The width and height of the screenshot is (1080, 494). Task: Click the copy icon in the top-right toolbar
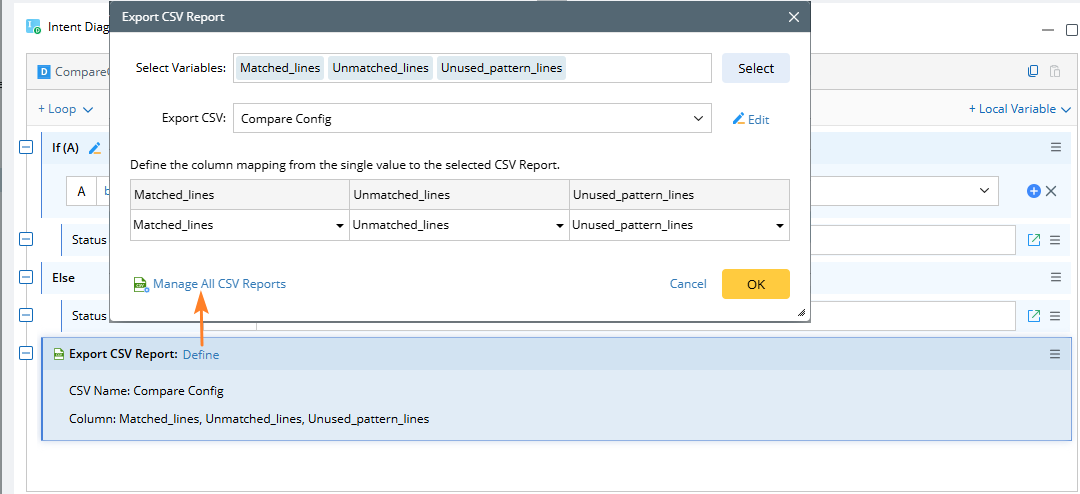tap(1033, 71)
